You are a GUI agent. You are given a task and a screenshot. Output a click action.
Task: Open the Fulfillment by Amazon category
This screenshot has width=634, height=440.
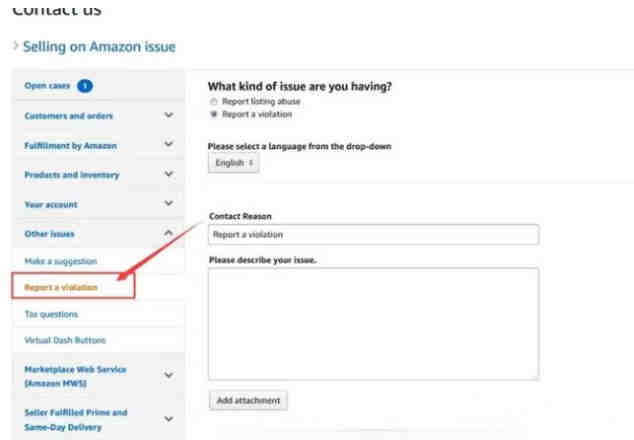tap(71, 146)
